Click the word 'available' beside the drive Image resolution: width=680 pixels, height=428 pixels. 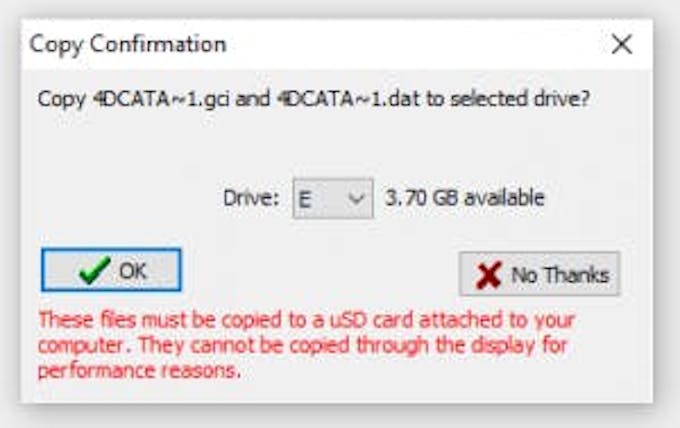pos(506,198)
